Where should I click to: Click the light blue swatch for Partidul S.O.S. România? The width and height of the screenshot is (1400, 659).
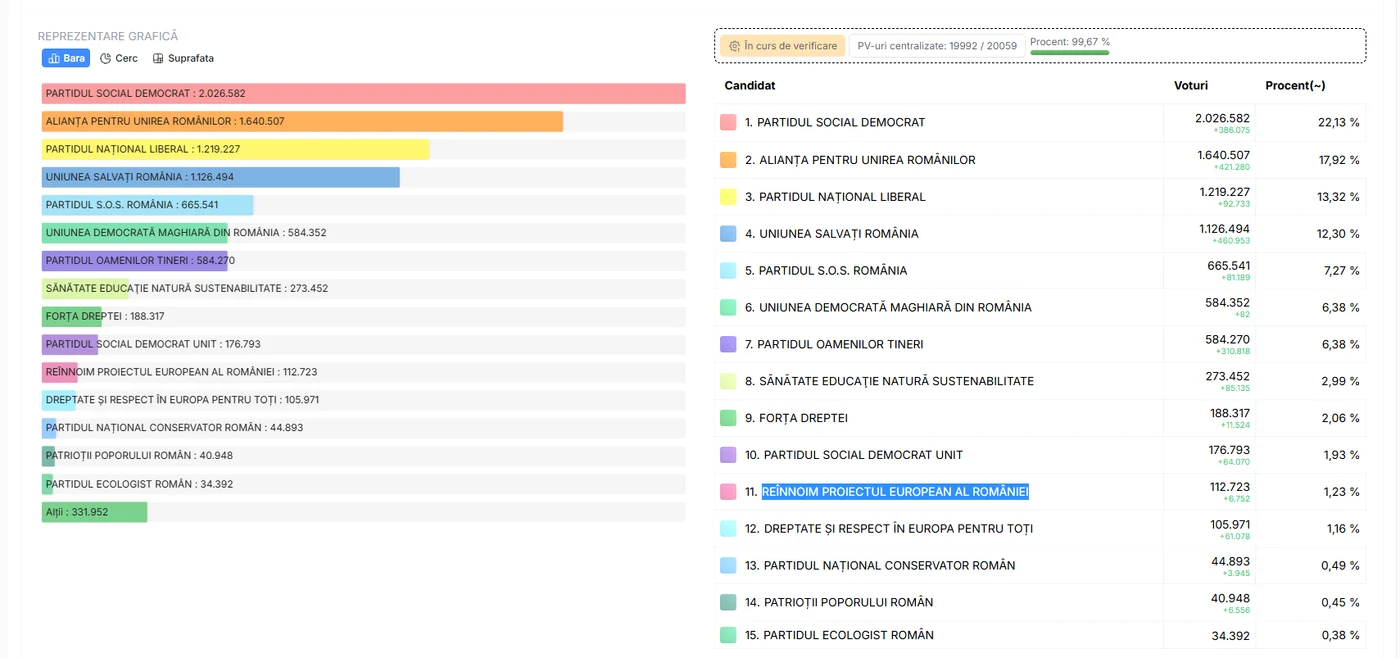[x=728, y=270]
